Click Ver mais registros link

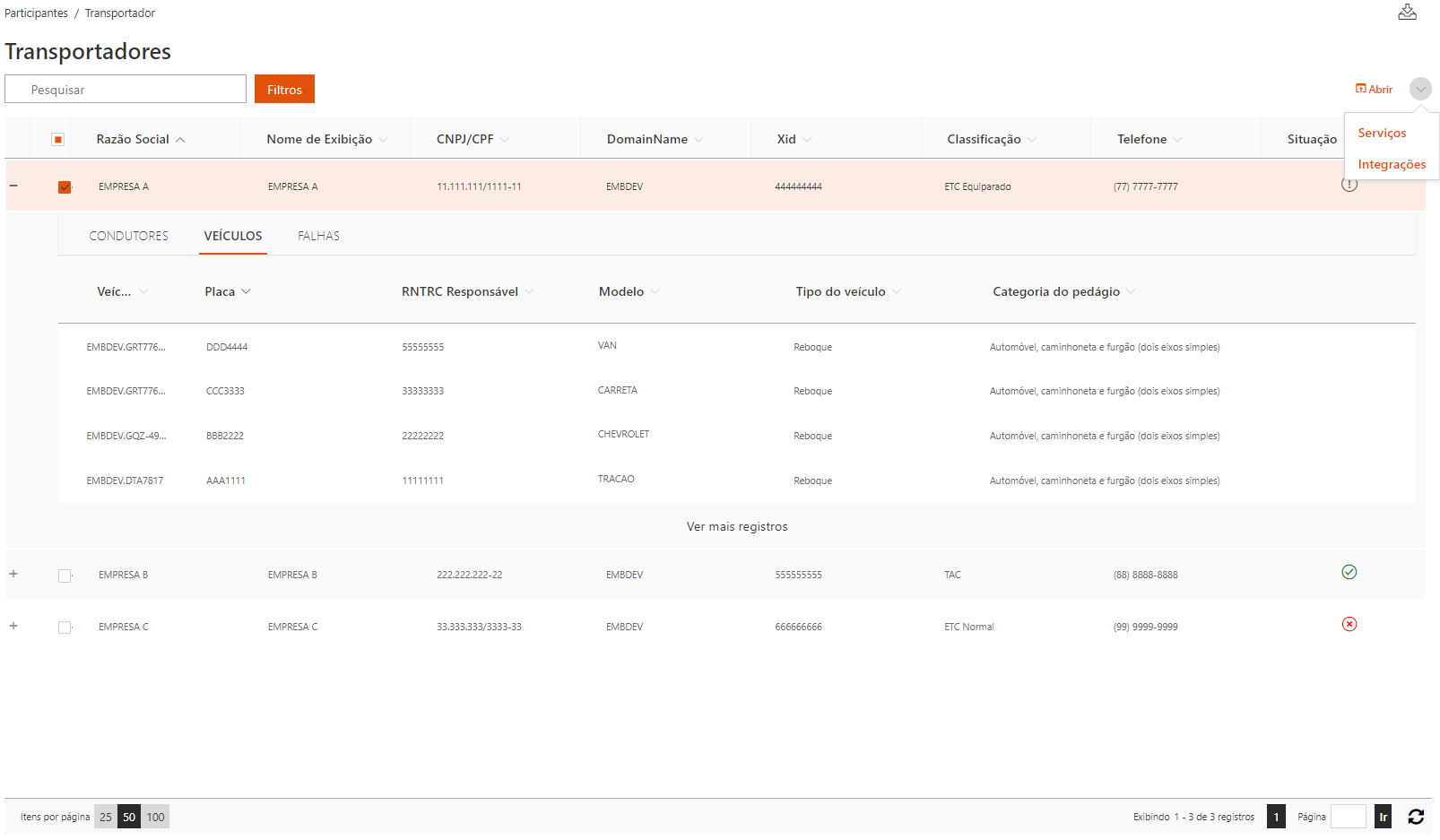[736, 526]
